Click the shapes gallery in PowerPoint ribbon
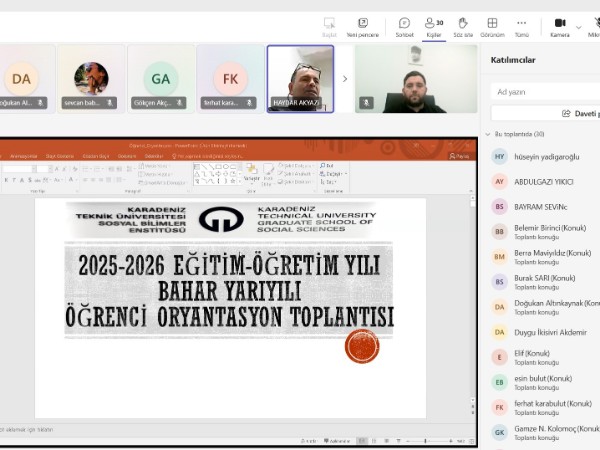Viewport: 600px width, 450px height. coord(217,174)
